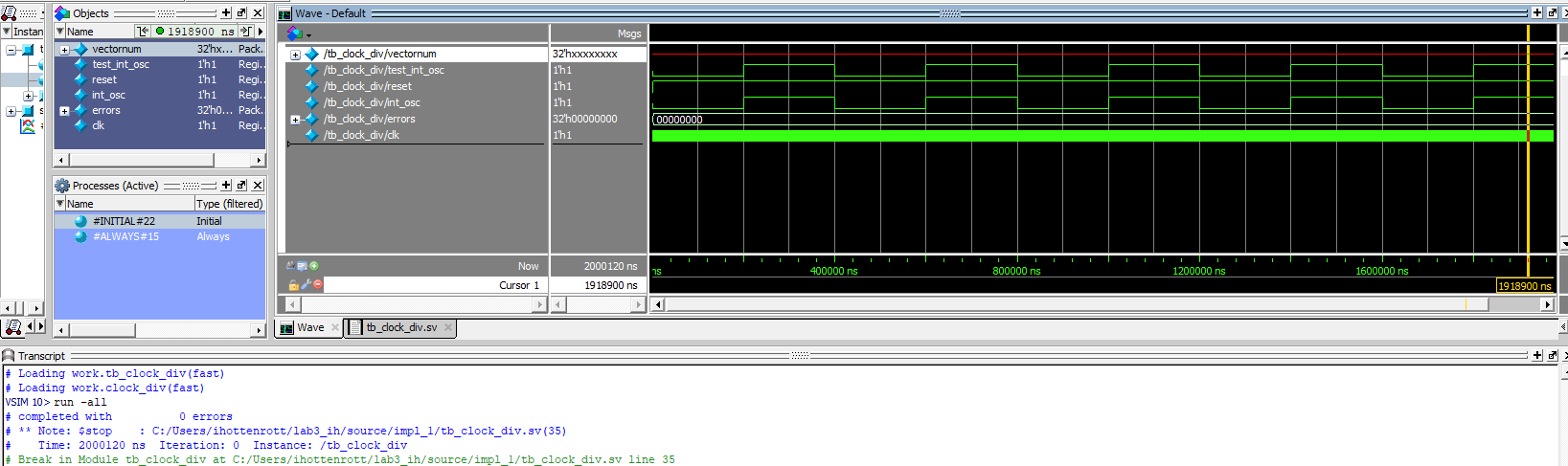Click the delete cursor red minus icon
This screenshot has height=466, width=1568.
click(318, 284)
